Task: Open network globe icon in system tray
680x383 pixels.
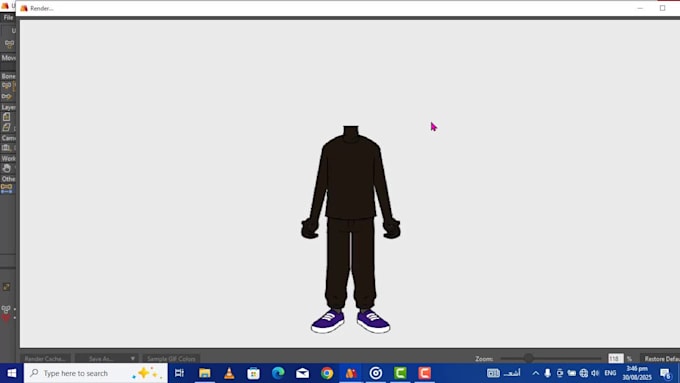Action: 584,373
